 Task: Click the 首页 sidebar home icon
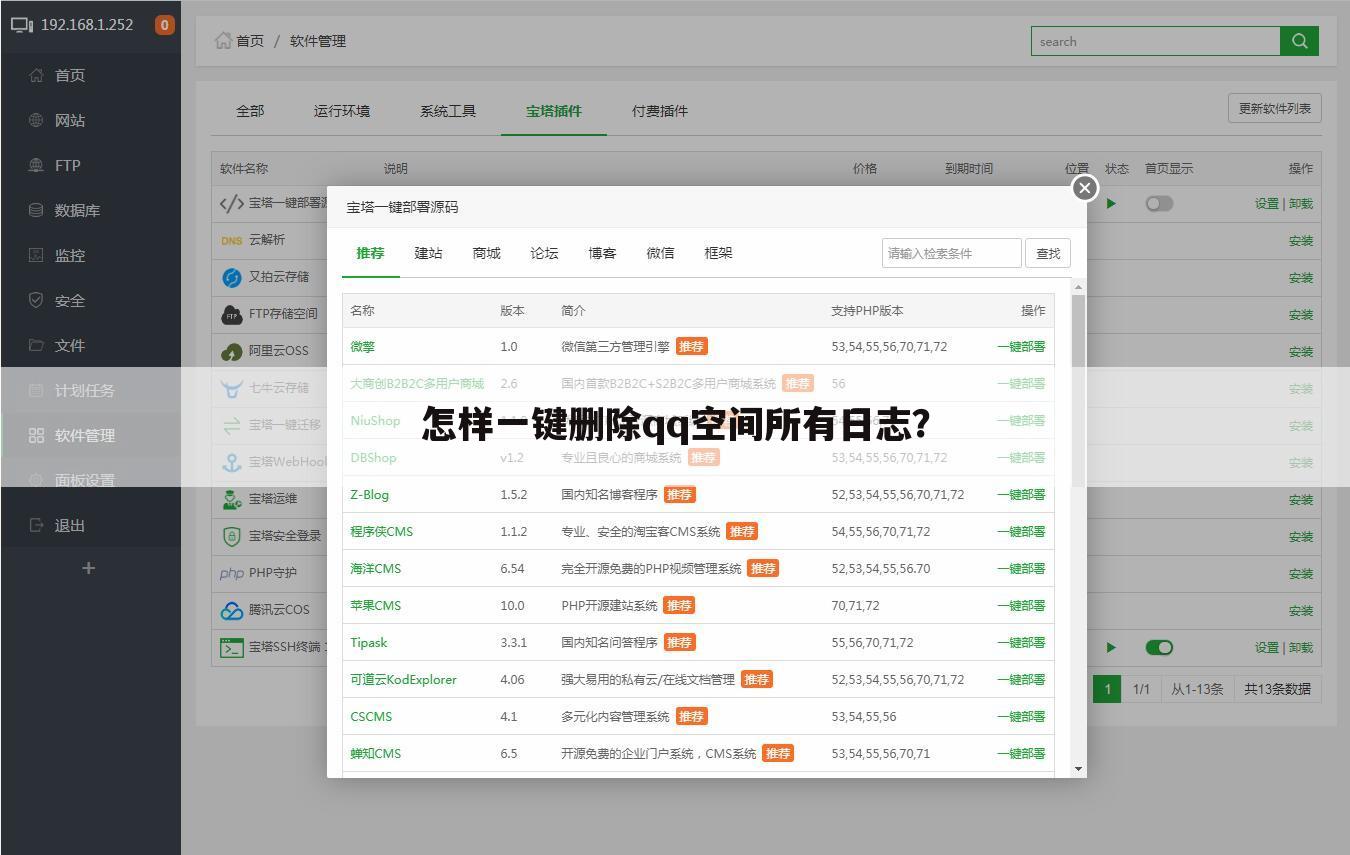[36, 75]
